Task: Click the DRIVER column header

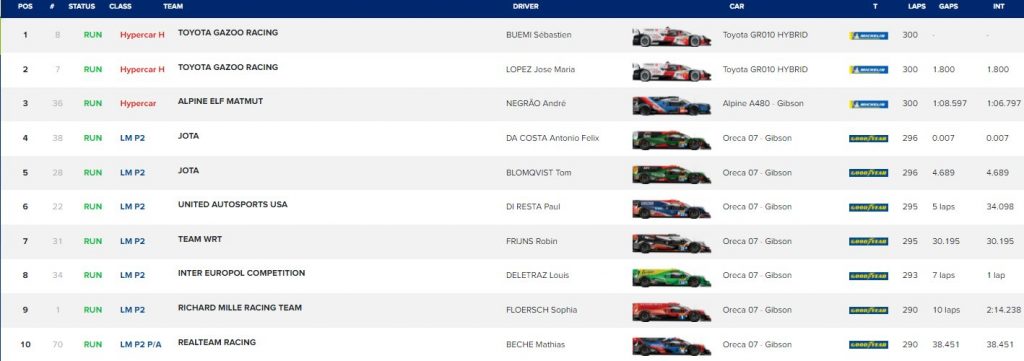Action: (526, 7)
